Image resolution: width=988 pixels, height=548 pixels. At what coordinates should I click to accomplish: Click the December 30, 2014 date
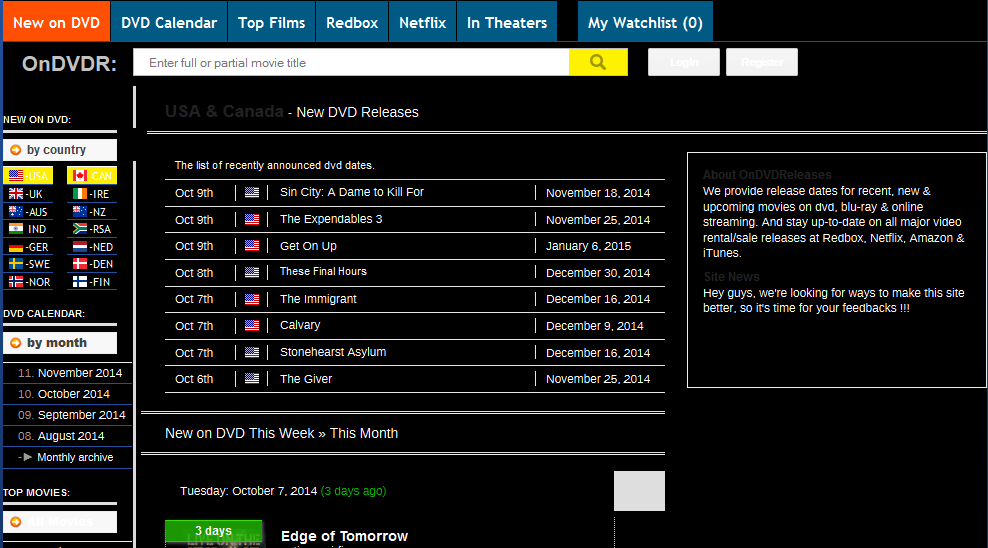pos(598,273)
